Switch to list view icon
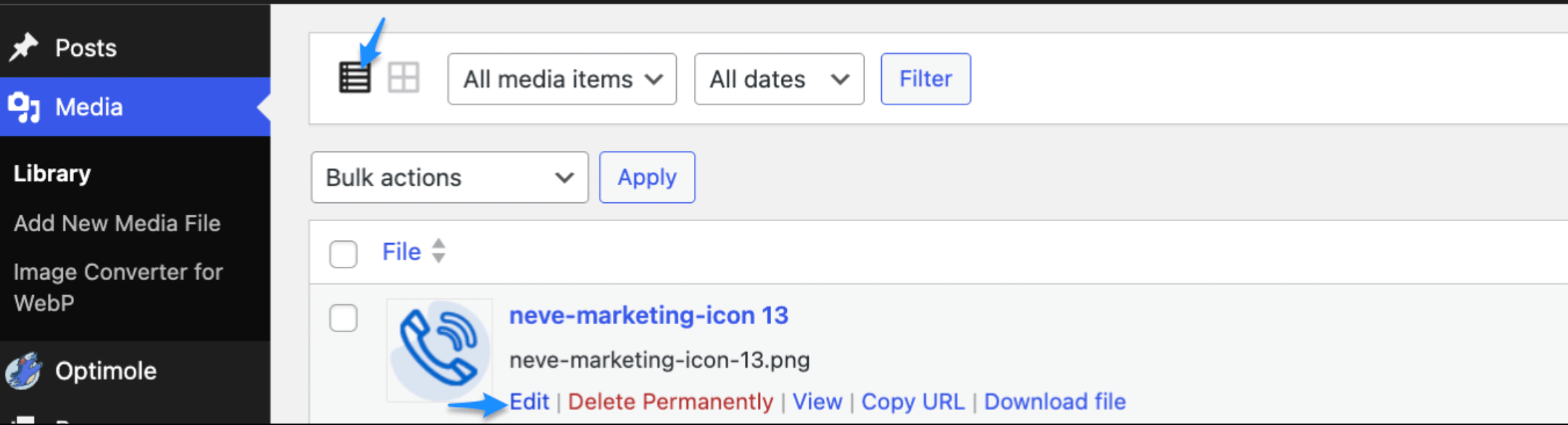1568x425 pixels. tap(355, 78)
